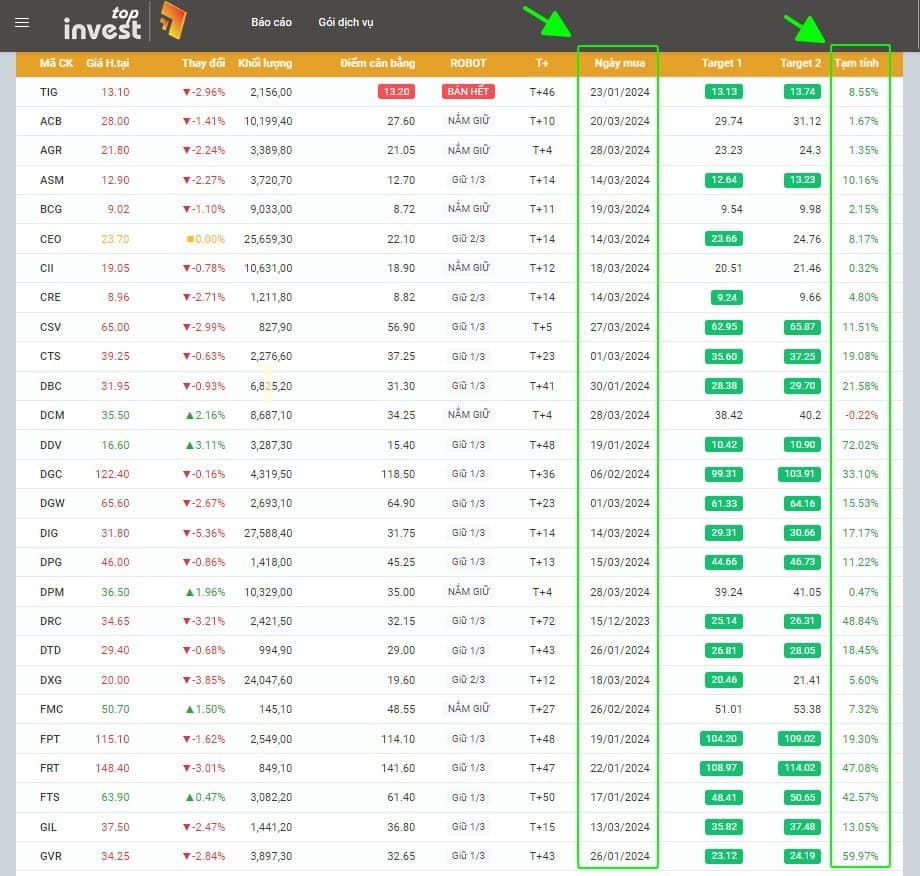Click the Giữ 2/3 badge in CEO row
This screenshot has height=876, width=920.
[468, 239]
